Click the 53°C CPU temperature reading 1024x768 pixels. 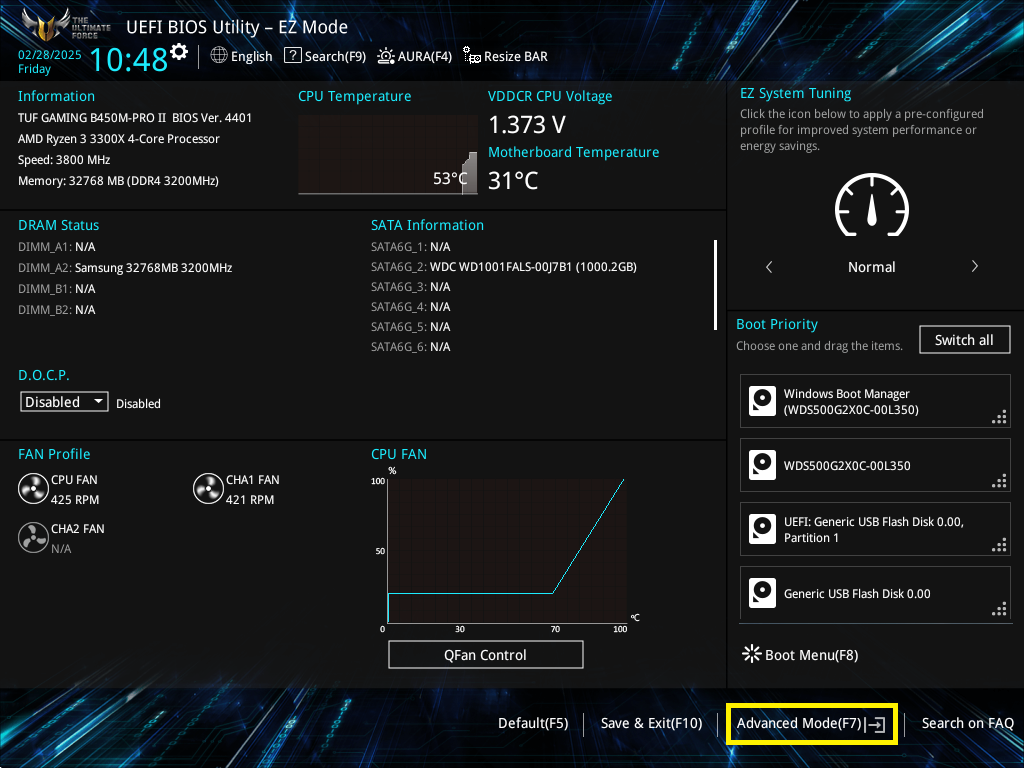(x=451, y=178)
